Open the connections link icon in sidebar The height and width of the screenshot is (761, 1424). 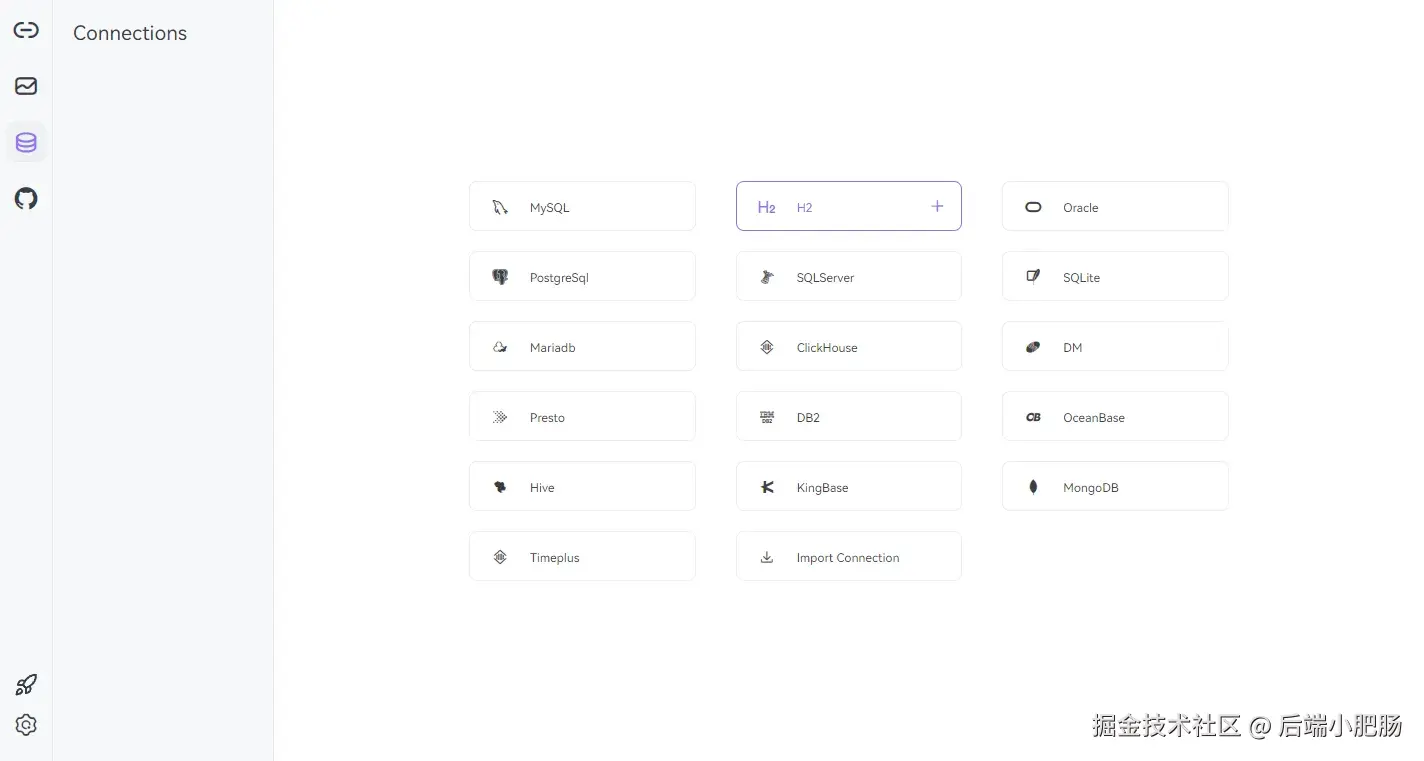point(26,30)
